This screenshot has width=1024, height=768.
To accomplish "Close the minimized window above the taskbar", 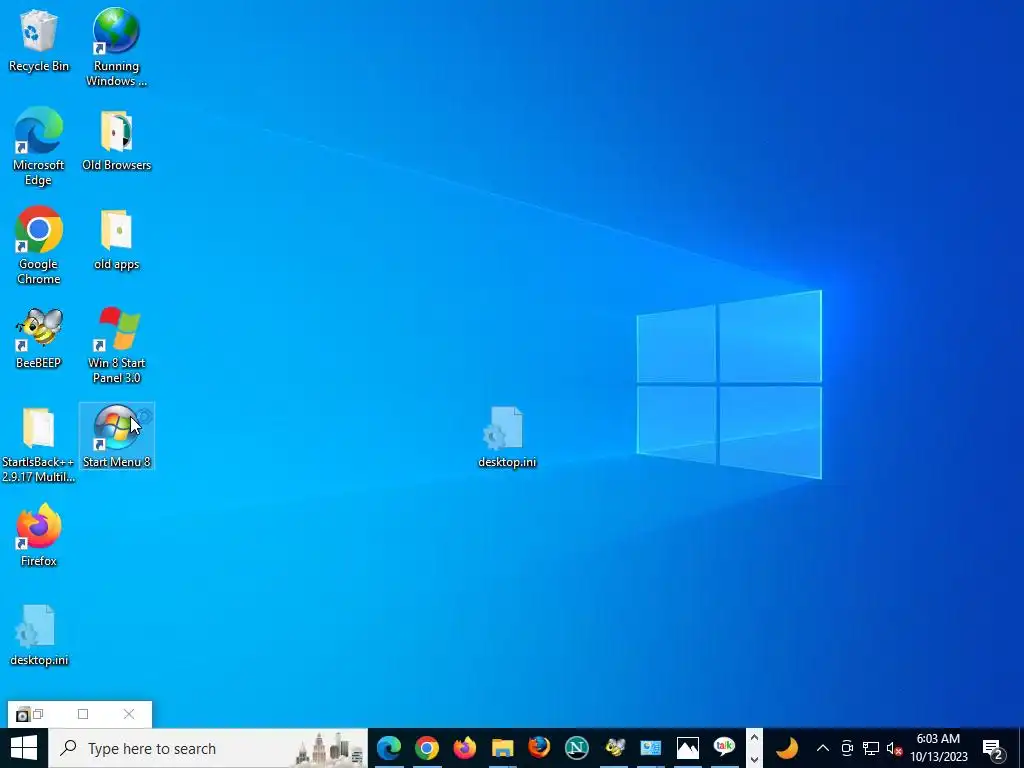I will [129, 714].
